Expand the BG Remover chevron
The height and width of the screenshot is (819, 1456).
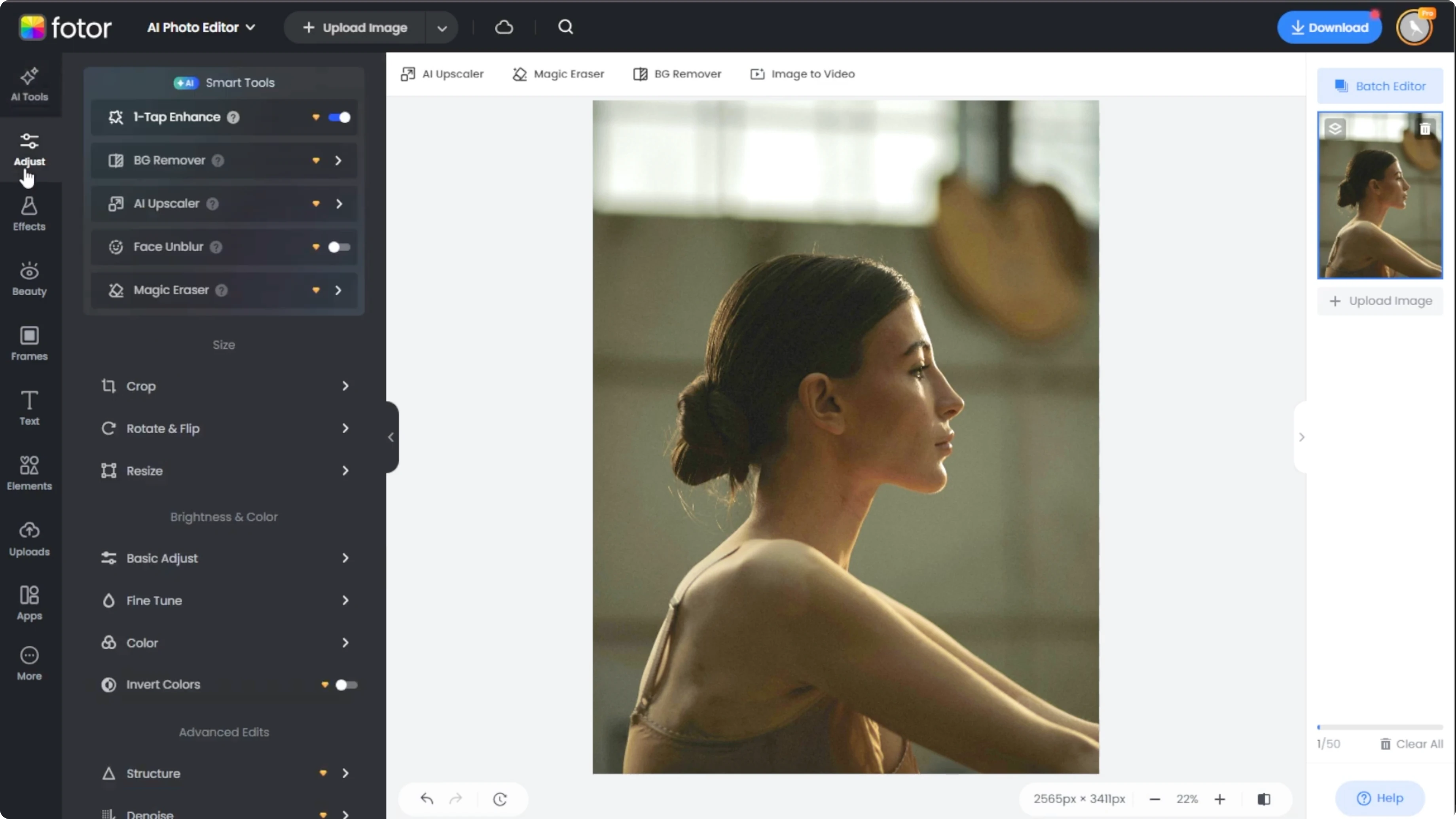point(338,161)
